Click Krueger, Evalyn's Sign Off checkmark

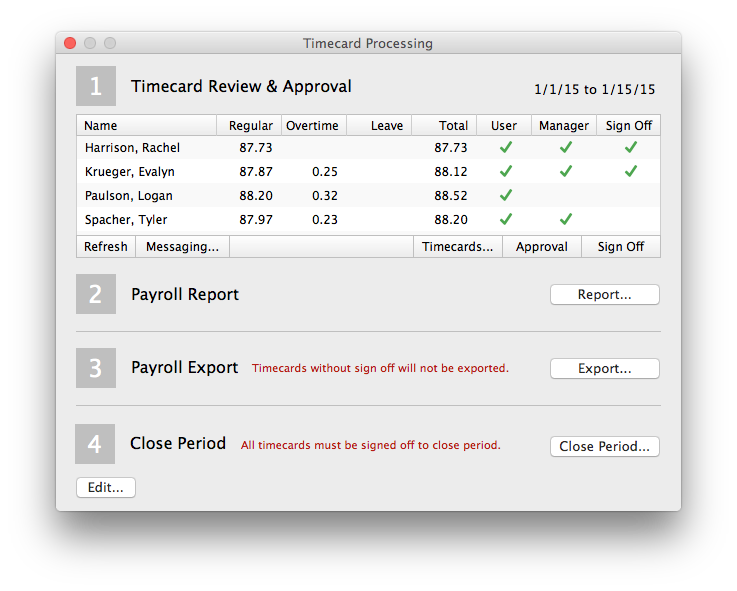[631, 171]
